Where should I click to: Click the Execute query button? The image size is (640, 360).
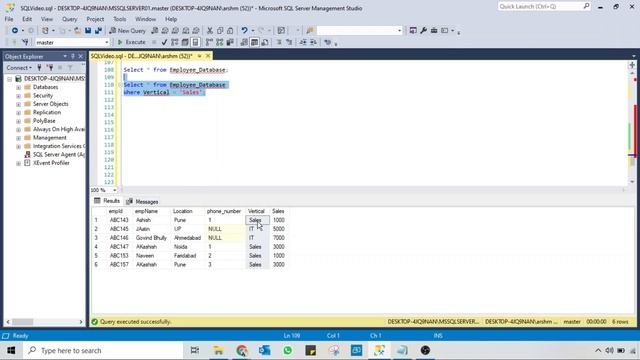coord(131,42)
